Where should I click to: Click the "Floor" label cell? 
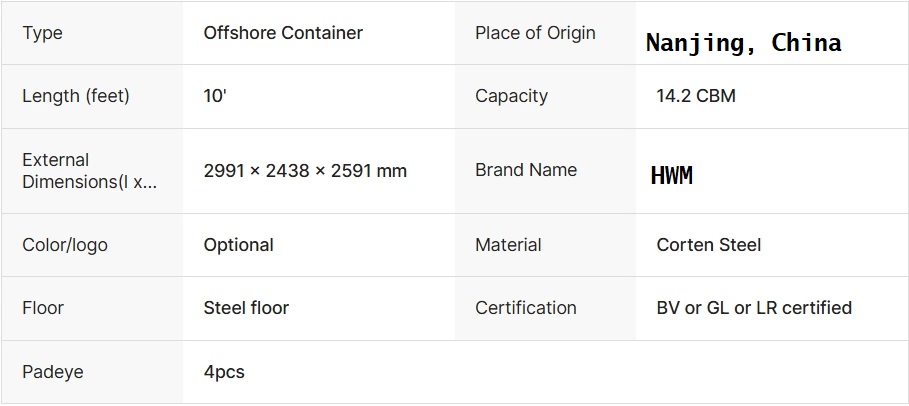[x=42, y=308]
